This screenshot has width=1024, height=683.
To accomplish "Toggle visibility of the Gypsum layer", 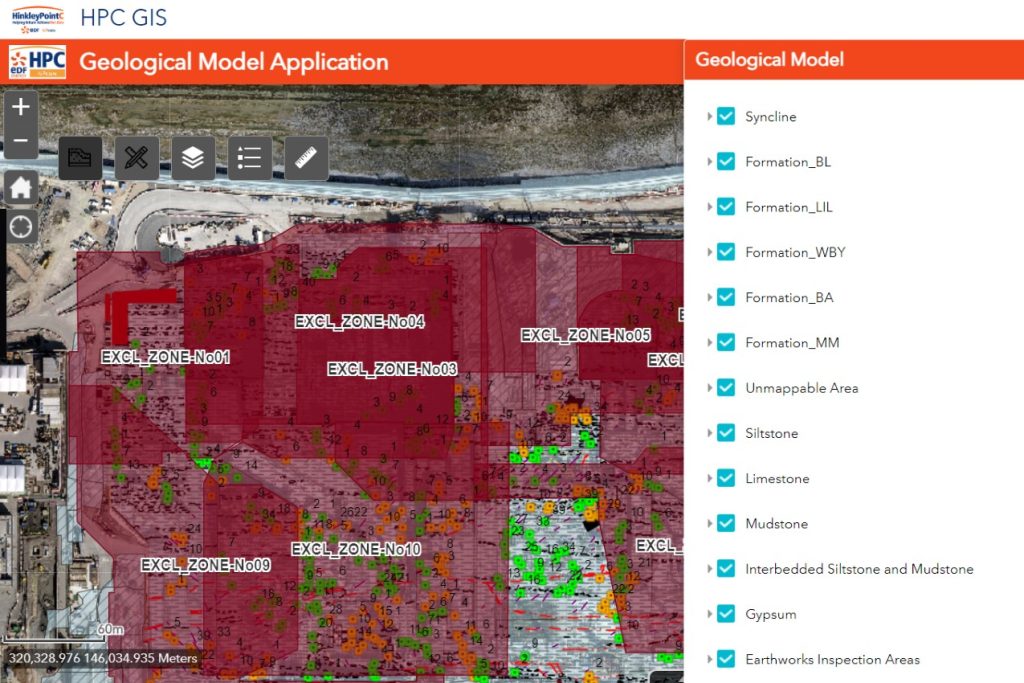I will coord(725,614).
